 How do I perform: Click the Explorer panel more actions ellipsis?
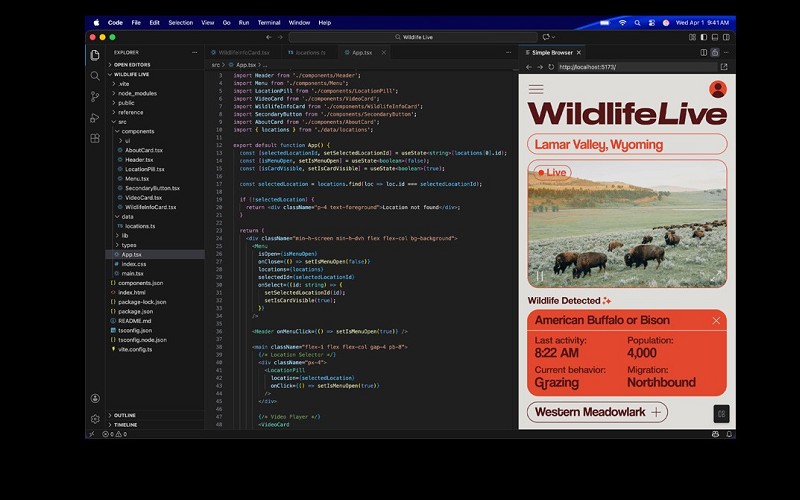[194, 53]
